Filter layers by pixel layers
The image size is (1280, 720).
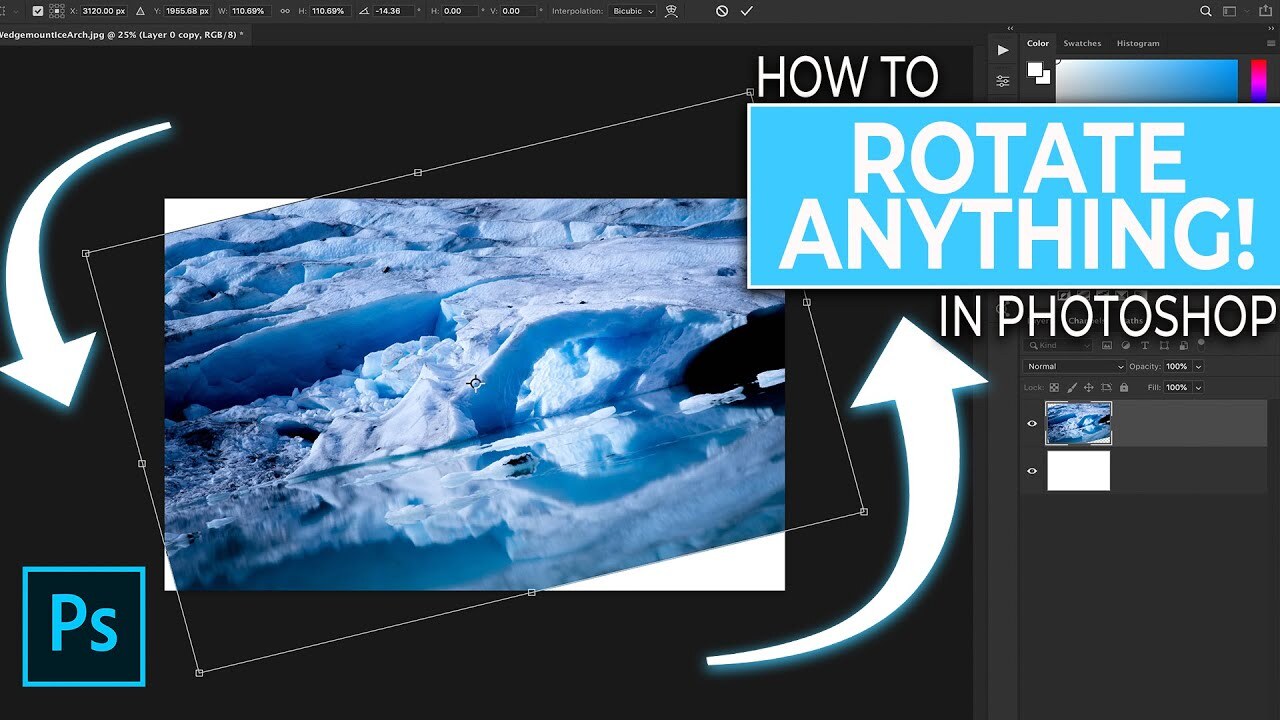tap(1107, 345)
